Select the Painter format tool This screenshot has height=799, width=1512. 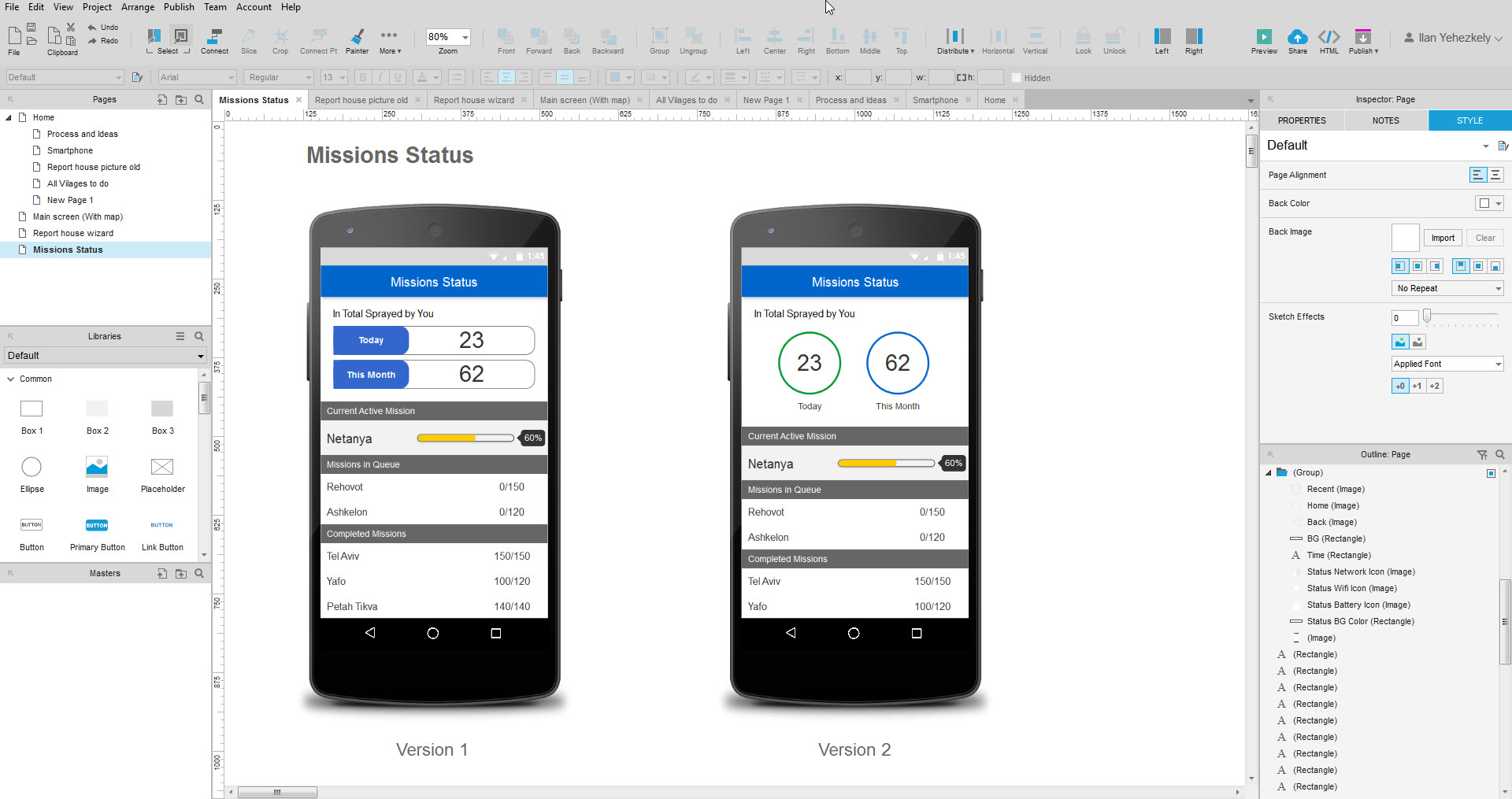tap(357, 41)
